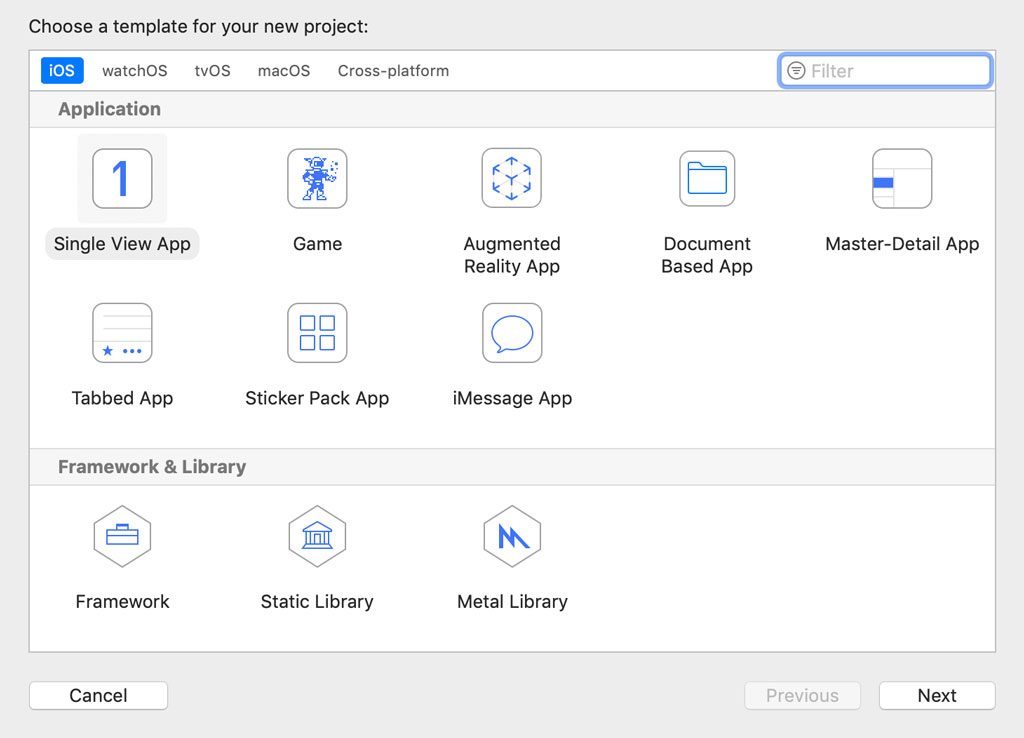Select the Augmented Reality App template
1024x738 pixels.
512,178
